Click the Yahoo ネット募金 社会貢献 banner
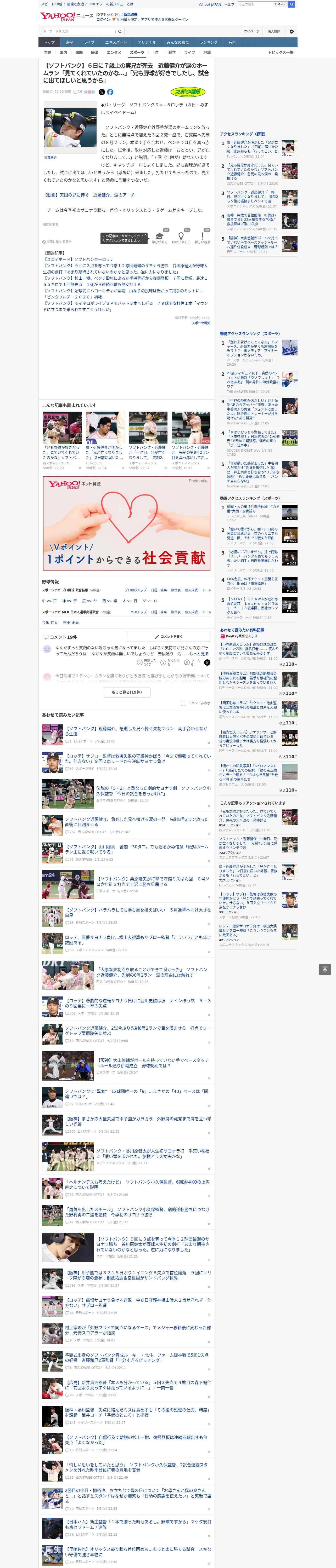 pos(126,524)
